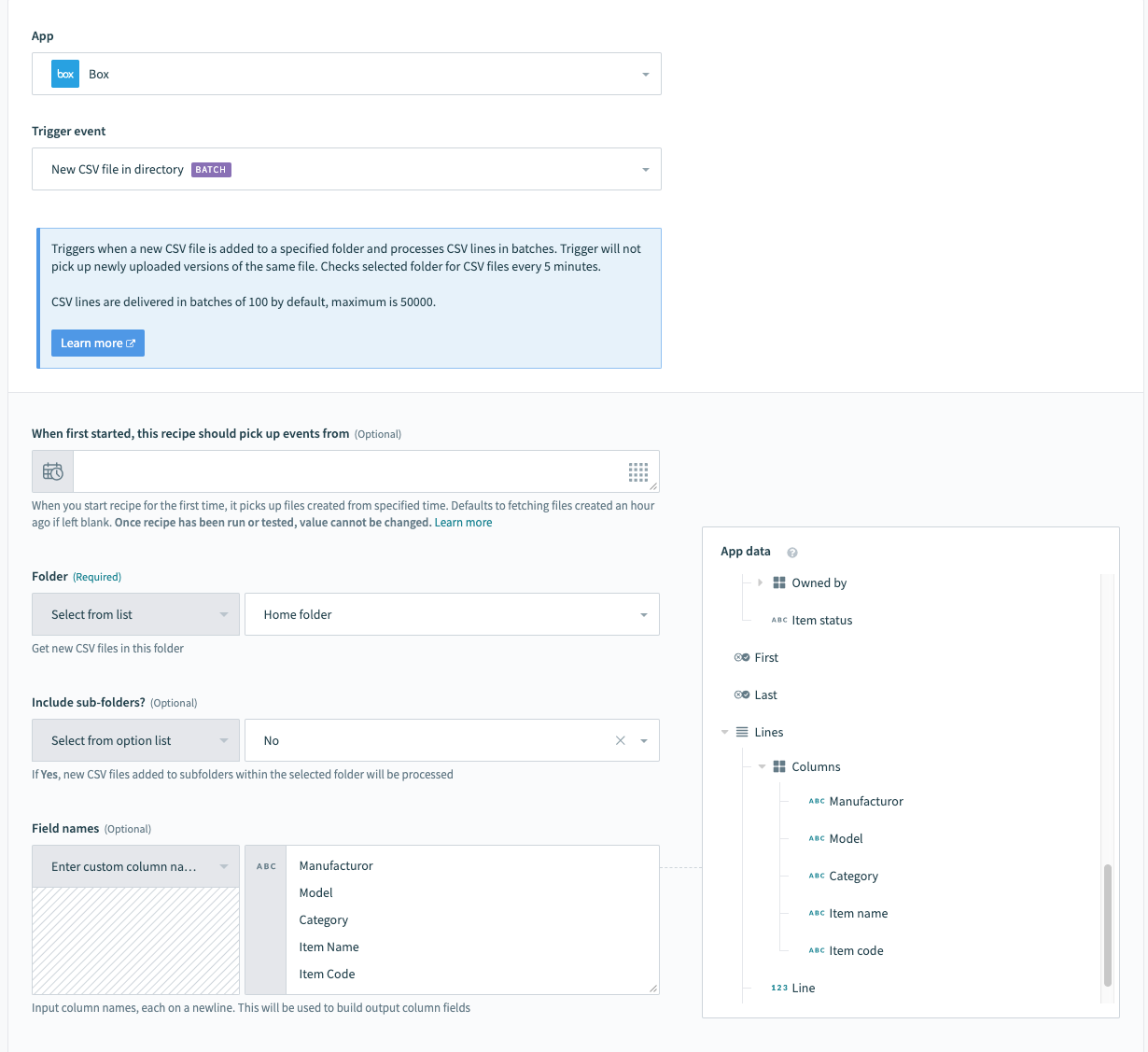
Task: Click the grid formula icon in date field
Action: (637, 472)
